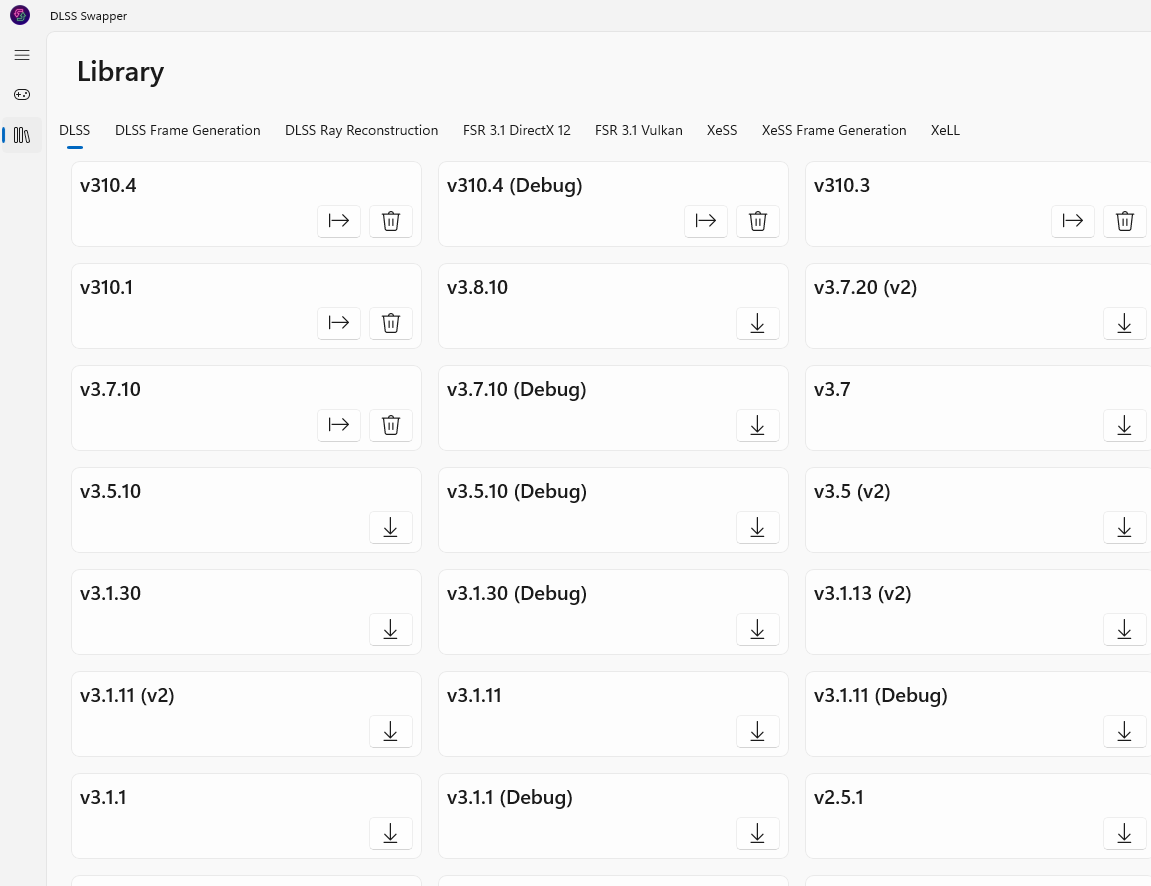Download DLSS v3.8.10

tap(758, 323)
